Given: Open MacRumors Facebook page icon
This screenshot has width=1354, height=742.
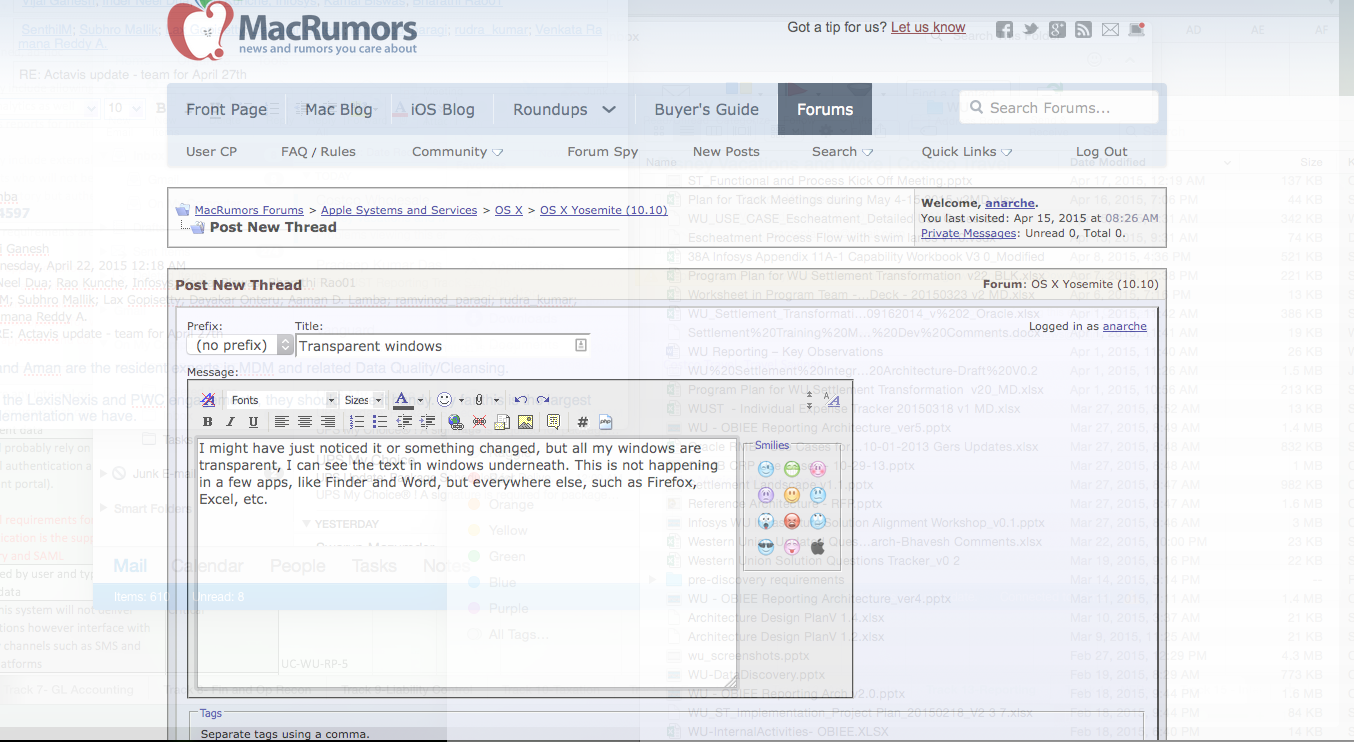Looking at the screenshot, I should [x=1005, y=29].
